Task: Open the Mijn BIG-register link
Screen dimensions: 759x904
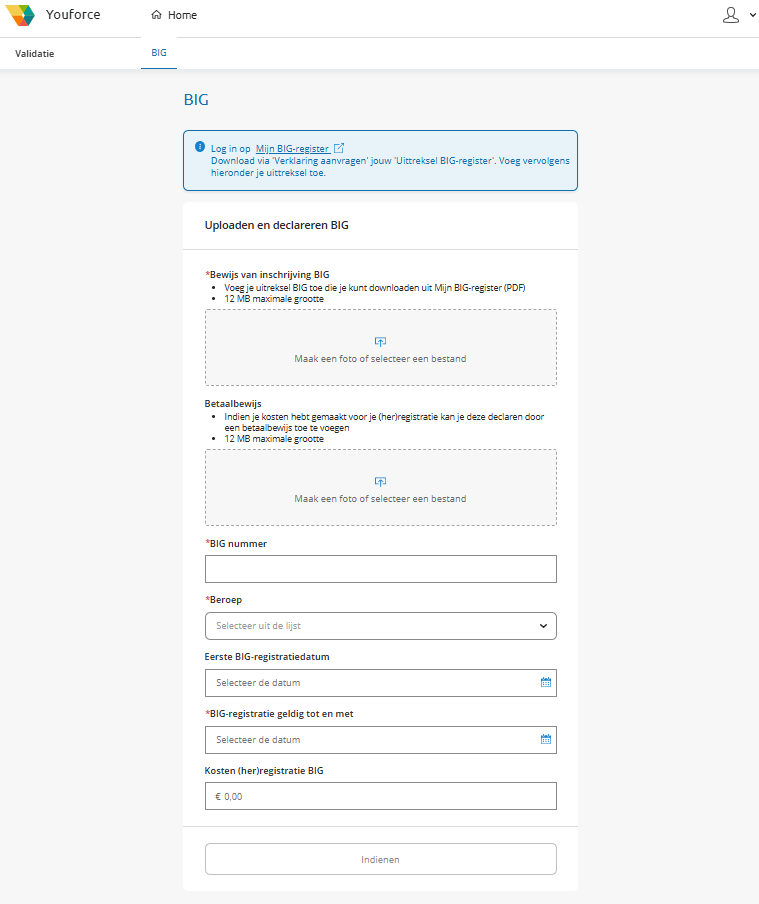Action: coord(292,148)
